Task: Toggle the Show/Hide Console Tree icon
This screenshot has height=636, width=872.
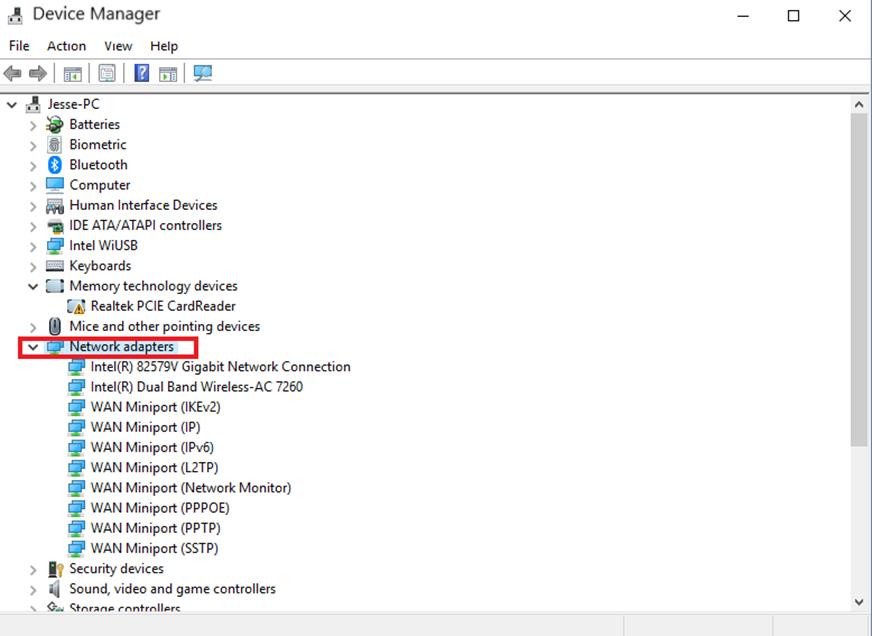Action: tap(71, 72)
